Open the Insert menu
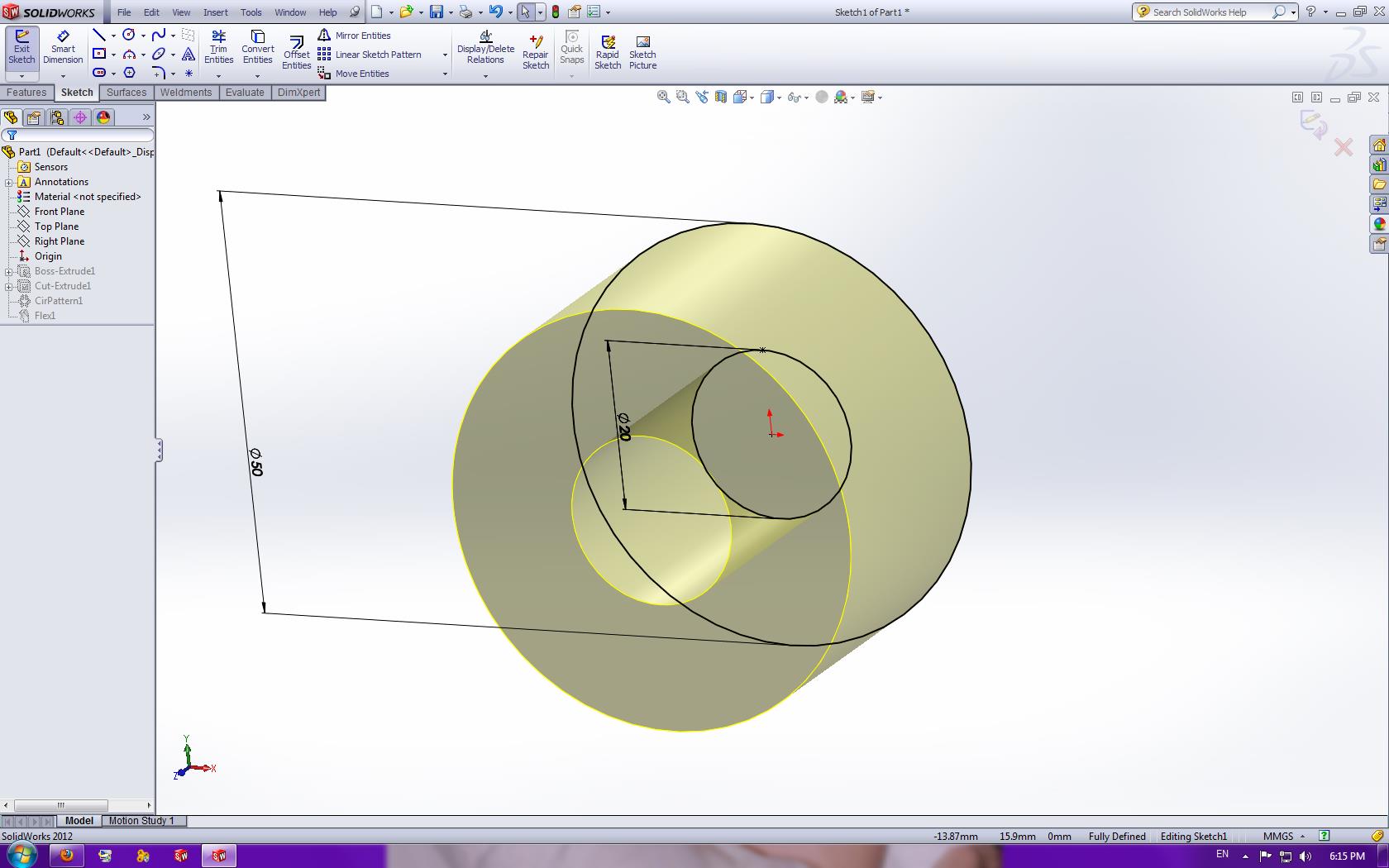Image resolution: width=1389 pixels, height=868 pixels. [216, 12]
